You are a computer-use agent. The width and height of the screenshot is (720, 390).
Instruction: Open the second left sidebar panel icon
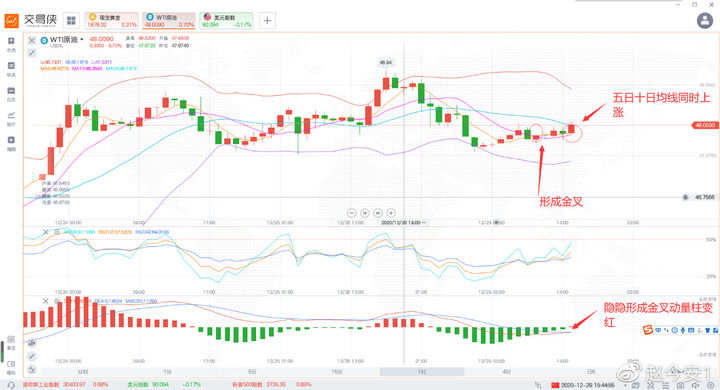click(x=11, y=66)
